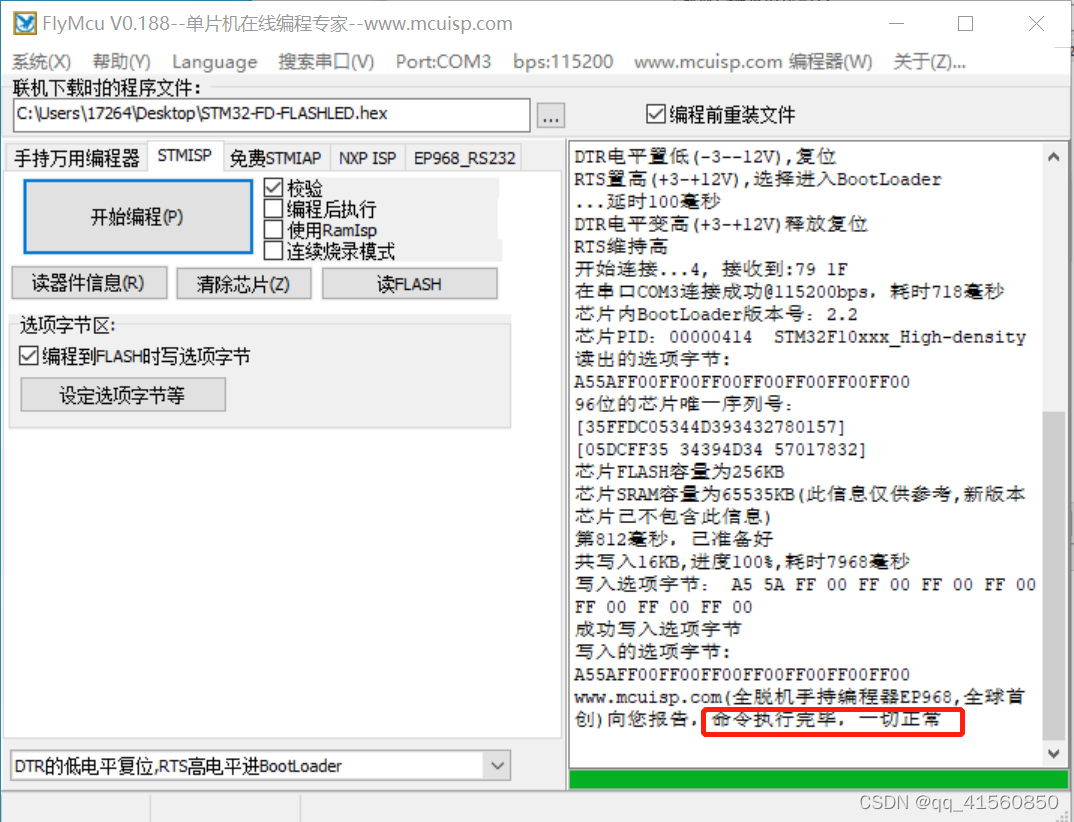1074x822 pixels.
Task: Open the 帮助(Y) menu
Action: pos(122,62)
